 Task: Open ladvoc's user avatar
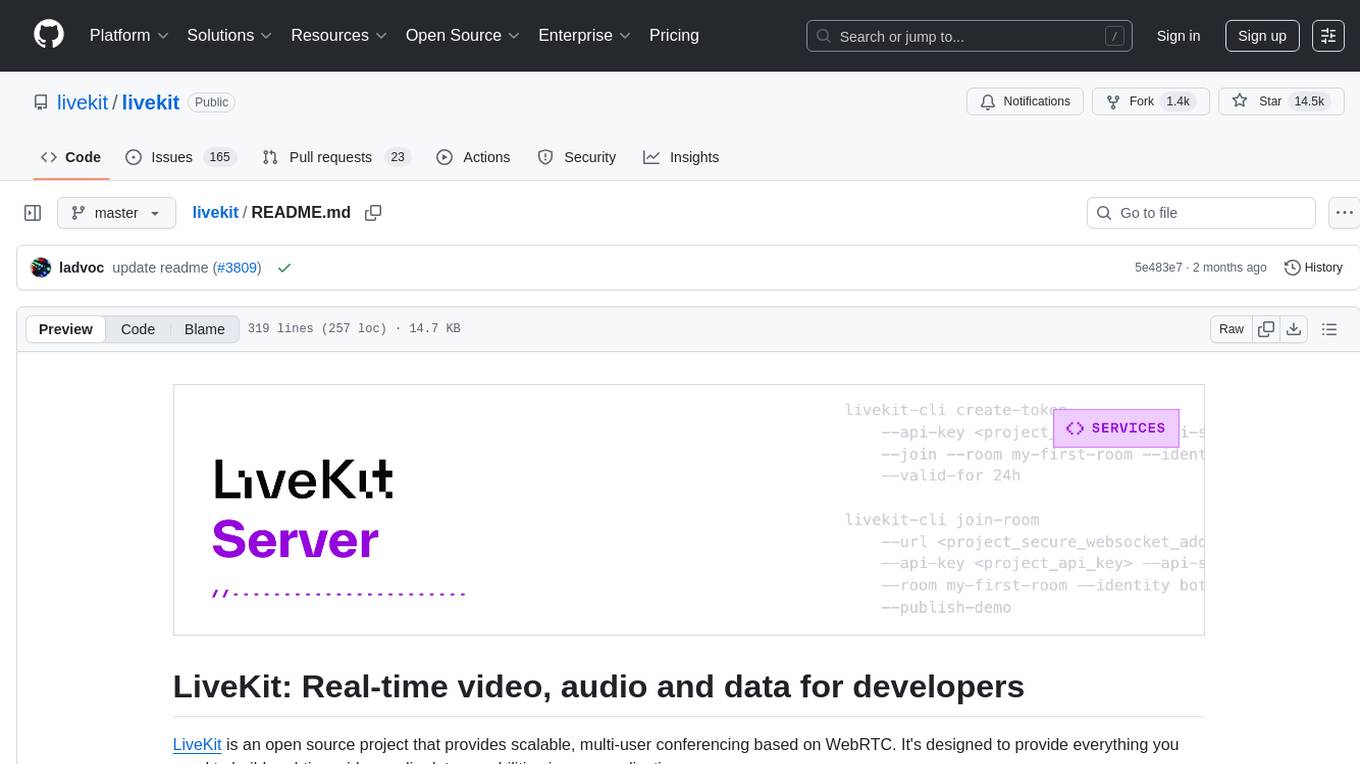(x=41, y=268)
